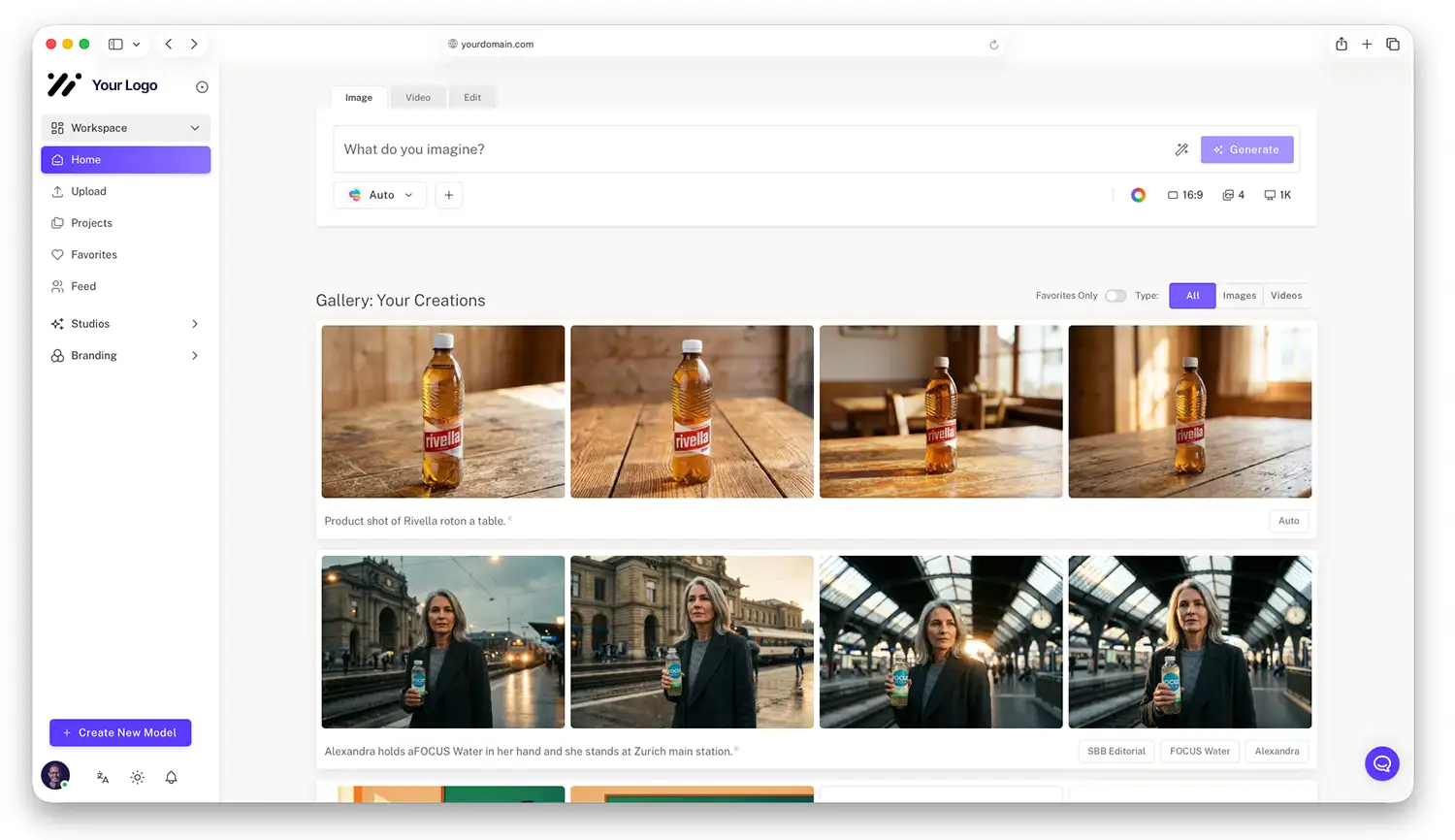Filter gallery type to Videos
The image size is (1455, 840).
coord(1286,296)
